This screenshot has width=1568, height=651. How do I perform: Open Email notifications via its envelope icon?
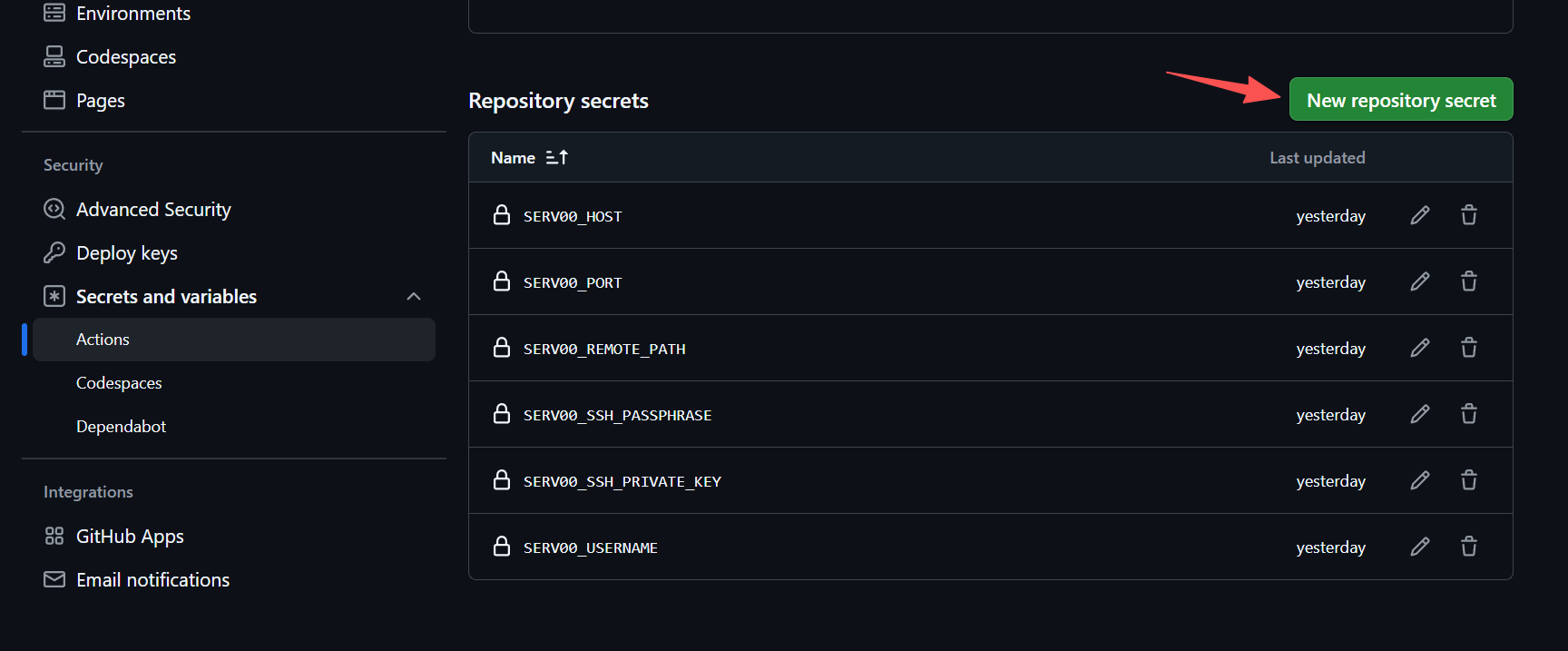[54, 579]
